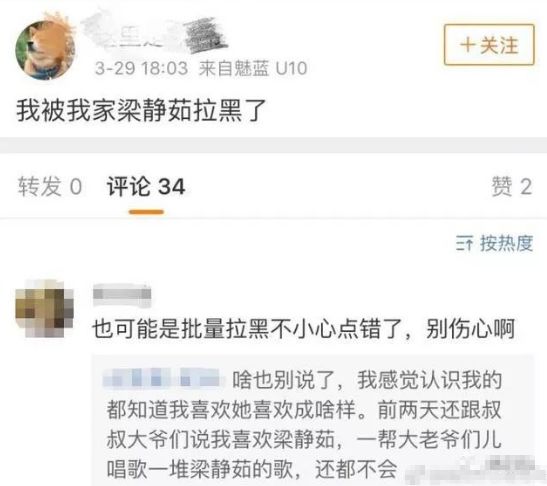The width and height of the screenshot is (547, 486).
Task: Open the 按热度 sort dropdown
Action: (x=494, y=243)
